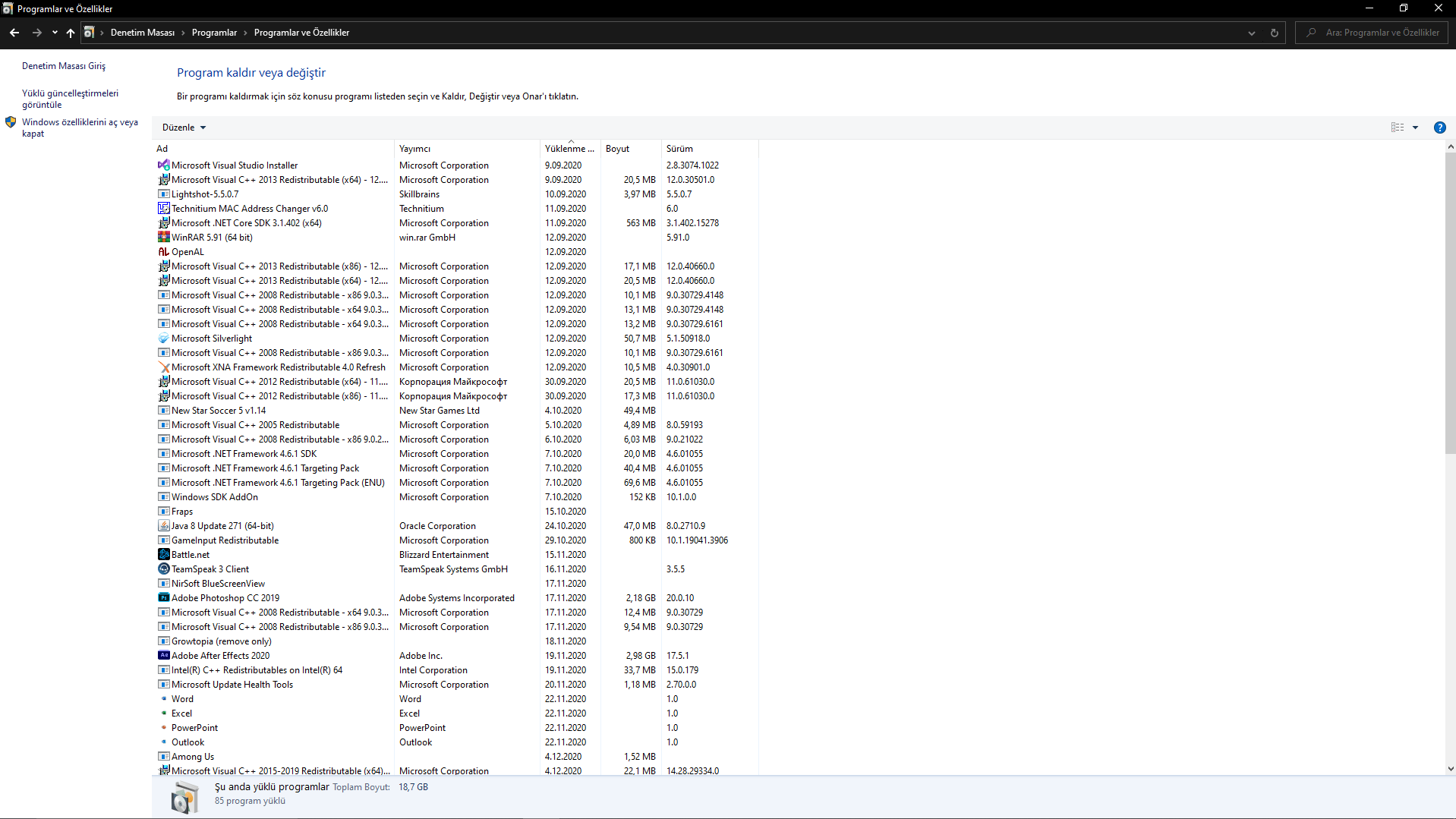Expand the chevron after Programlar breadcrumb
This screenshot has width=1456, height=819.
tap(245, 33)
